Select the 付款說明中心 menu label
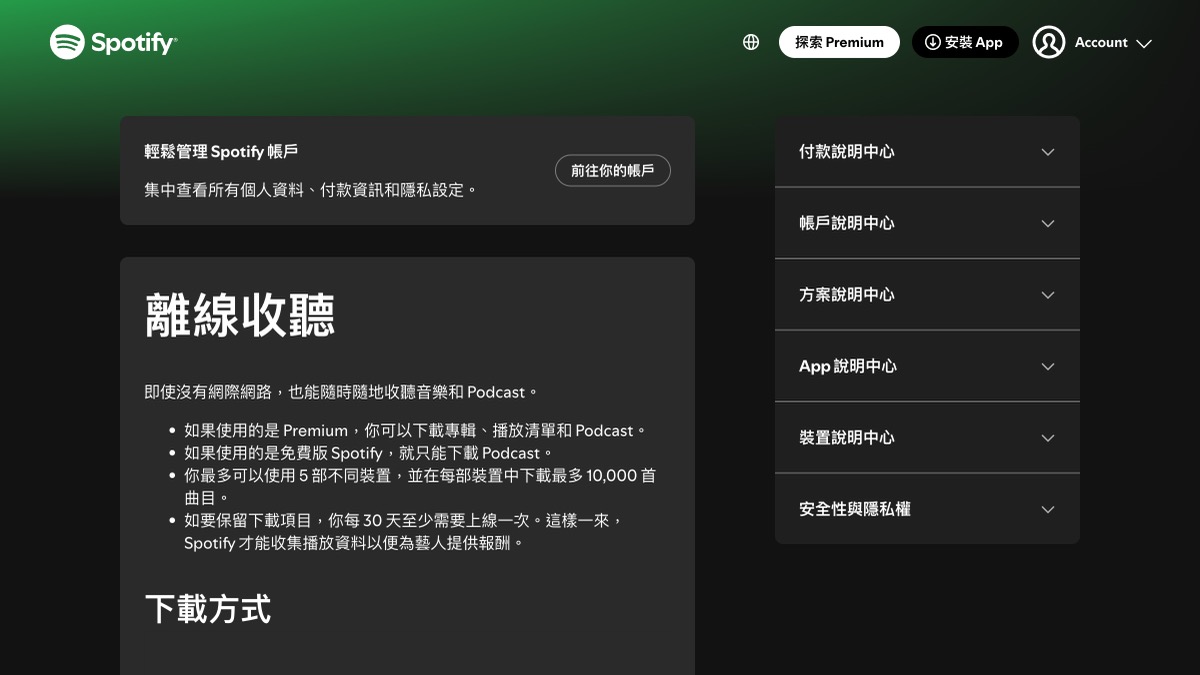Image resolution: width=1200 pixels, height=675 pixels. tap(846, 152)
